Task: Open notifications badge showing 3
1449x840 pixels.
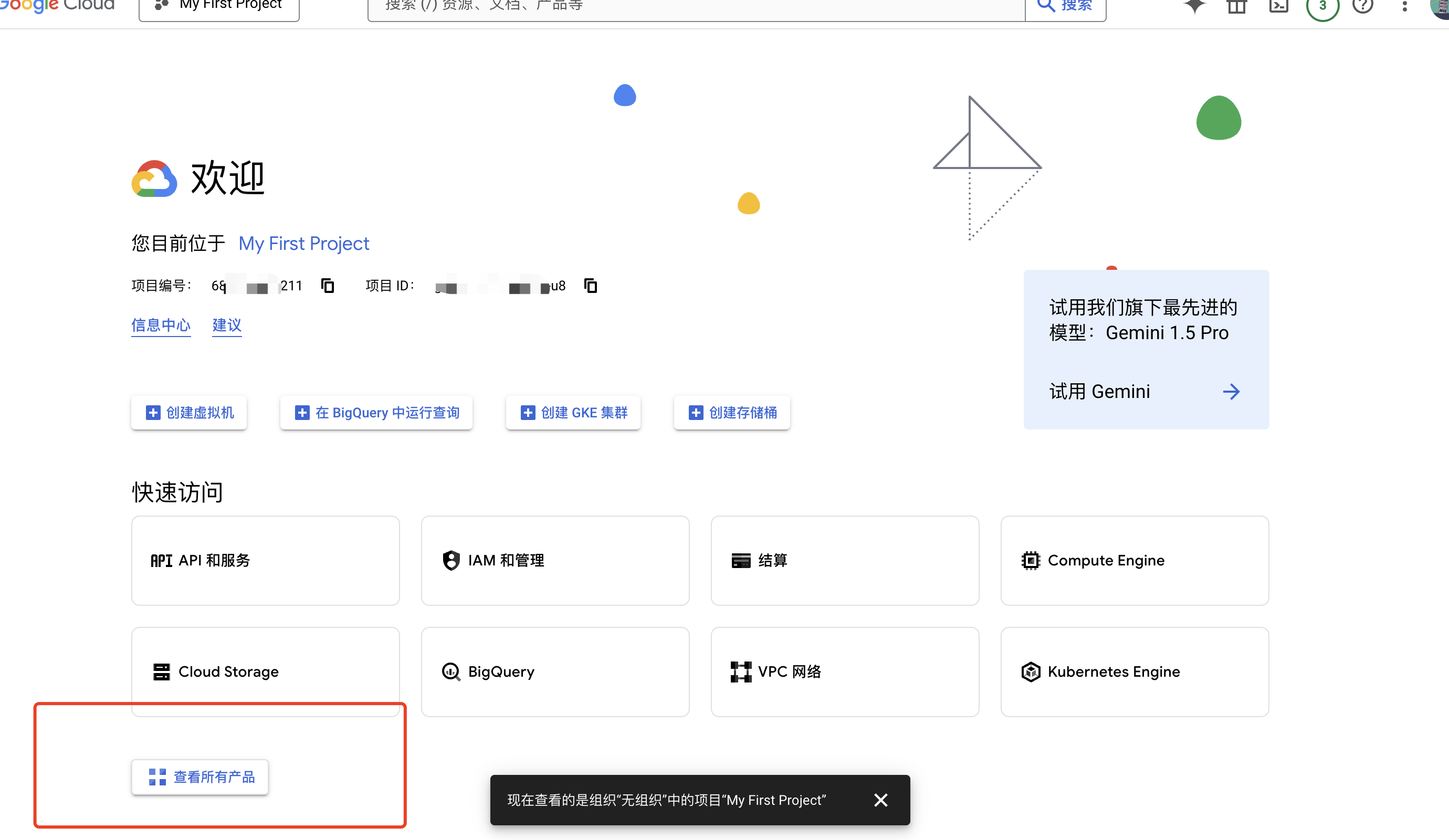Action: pyautogui.click(x=1322, y=7)
